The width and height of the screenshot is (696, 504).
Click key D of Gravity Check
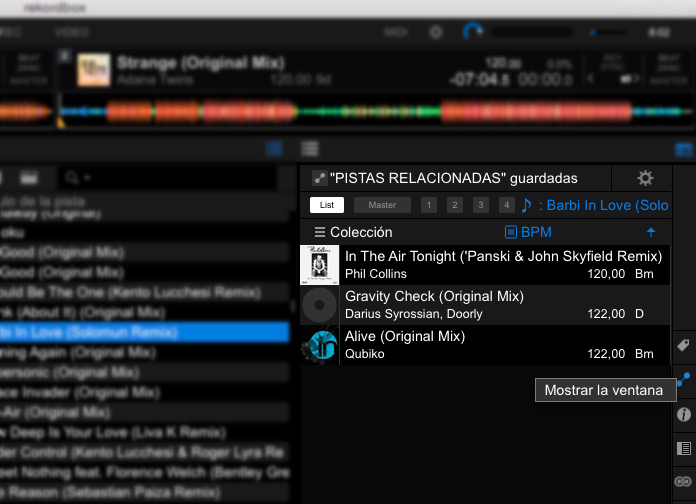coord(639,314)
